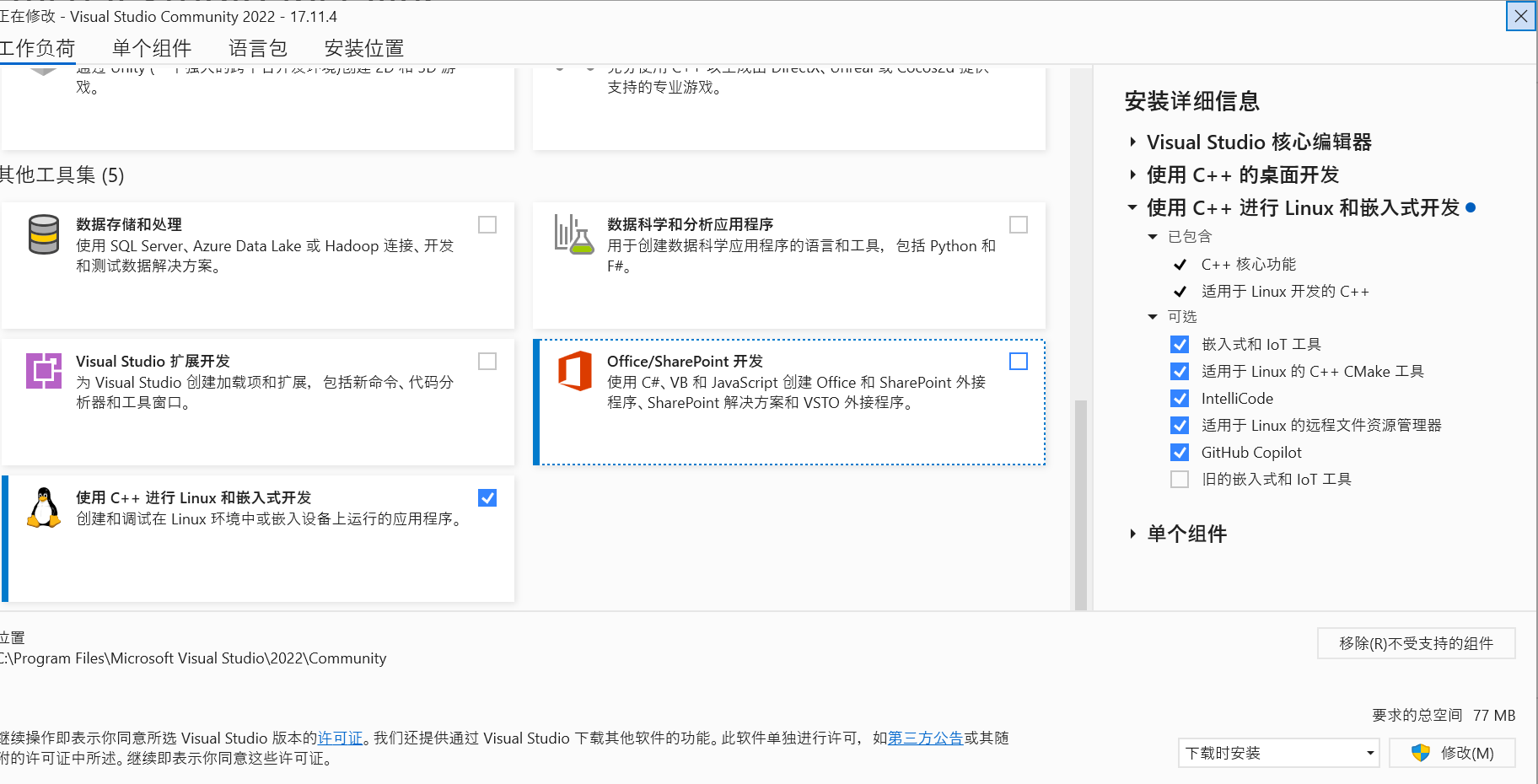Uncheck 适用于 Linux 的 C++ CMake 工具
The width and height of the screenshot is (1538, 784).
pyautogui.click(x=1180, y=372)
